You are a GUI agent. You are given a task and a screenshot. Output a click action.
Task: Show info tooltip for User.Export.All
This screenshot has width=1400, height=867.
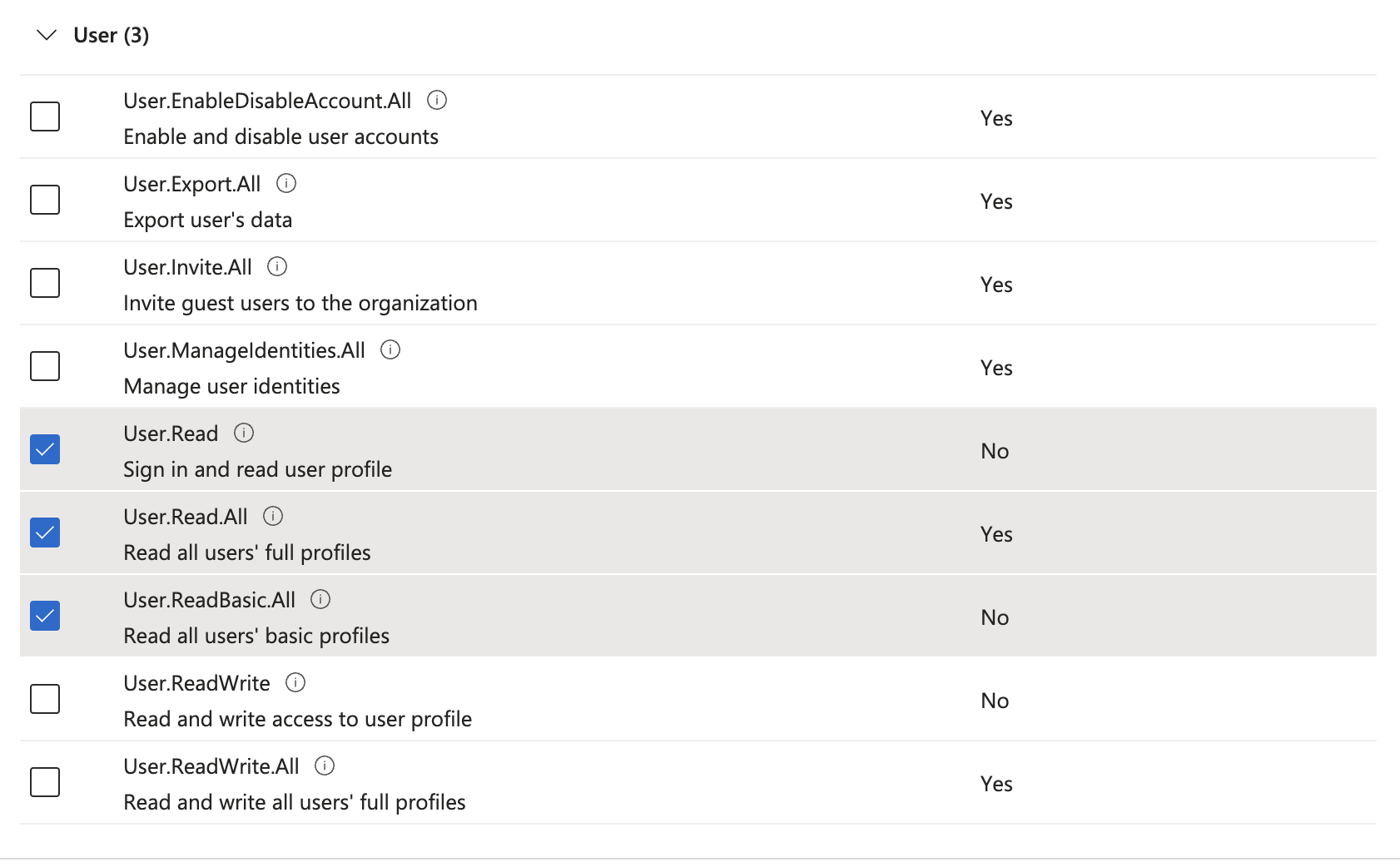pos(286,183)
